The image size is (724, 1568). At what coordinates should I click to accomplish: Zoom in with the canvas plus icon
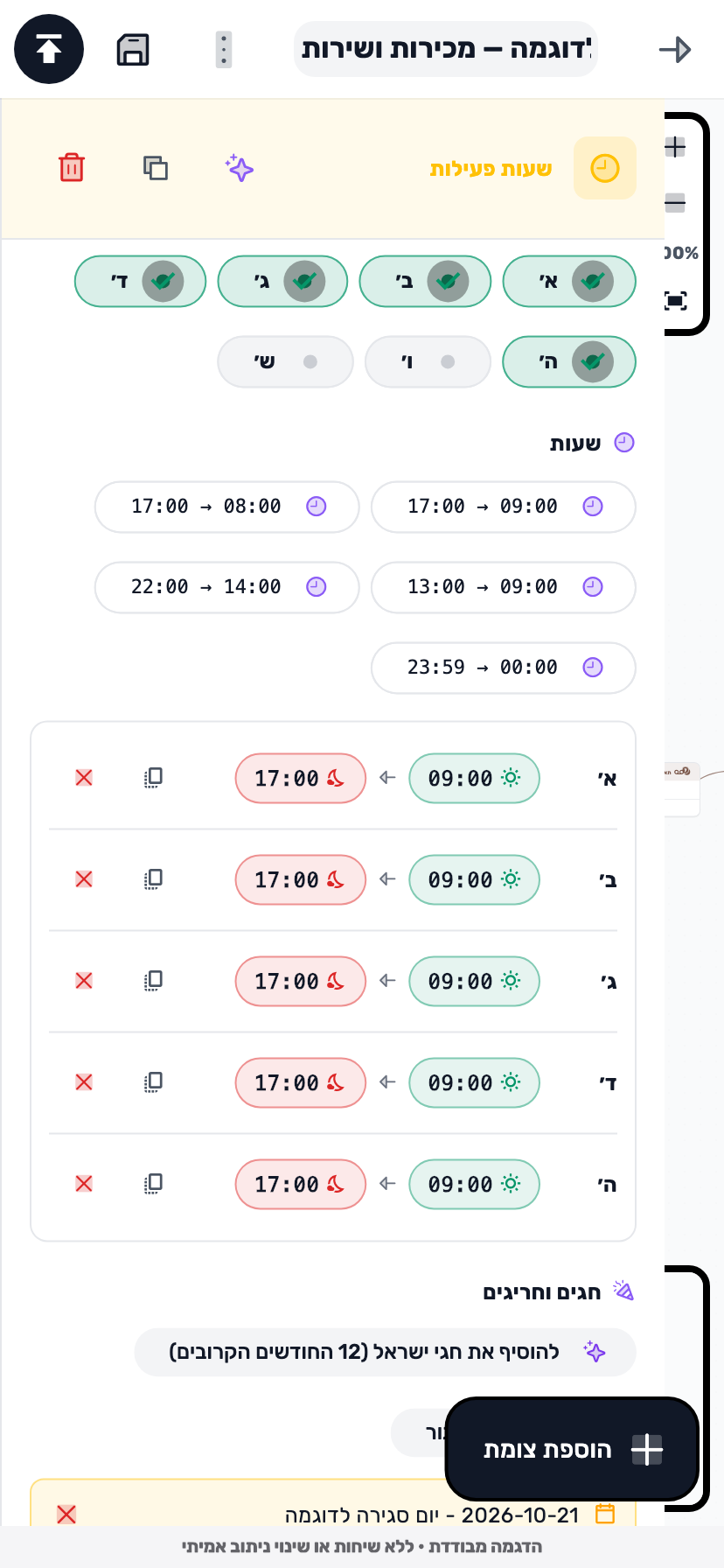pyautogui.click(x=675, y=147)
